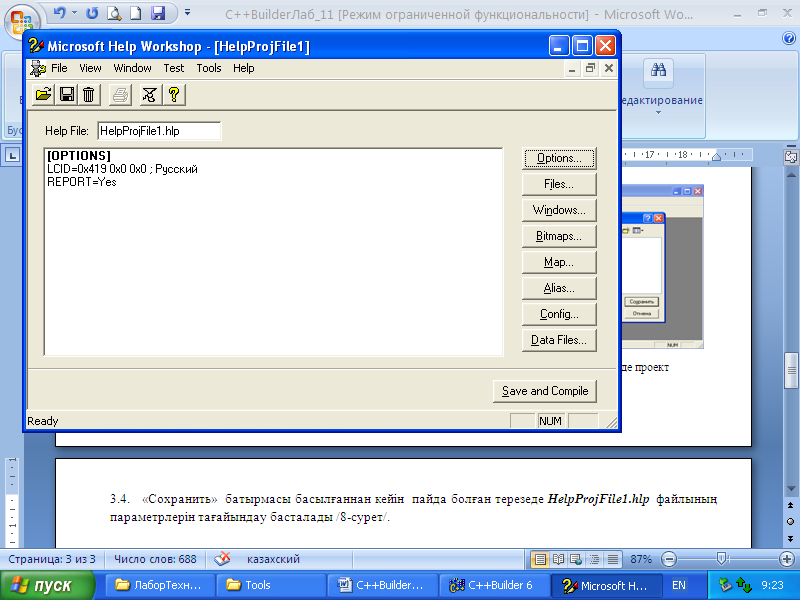
Task: Click the Bitmaps... button
Action: pos(559,236)
